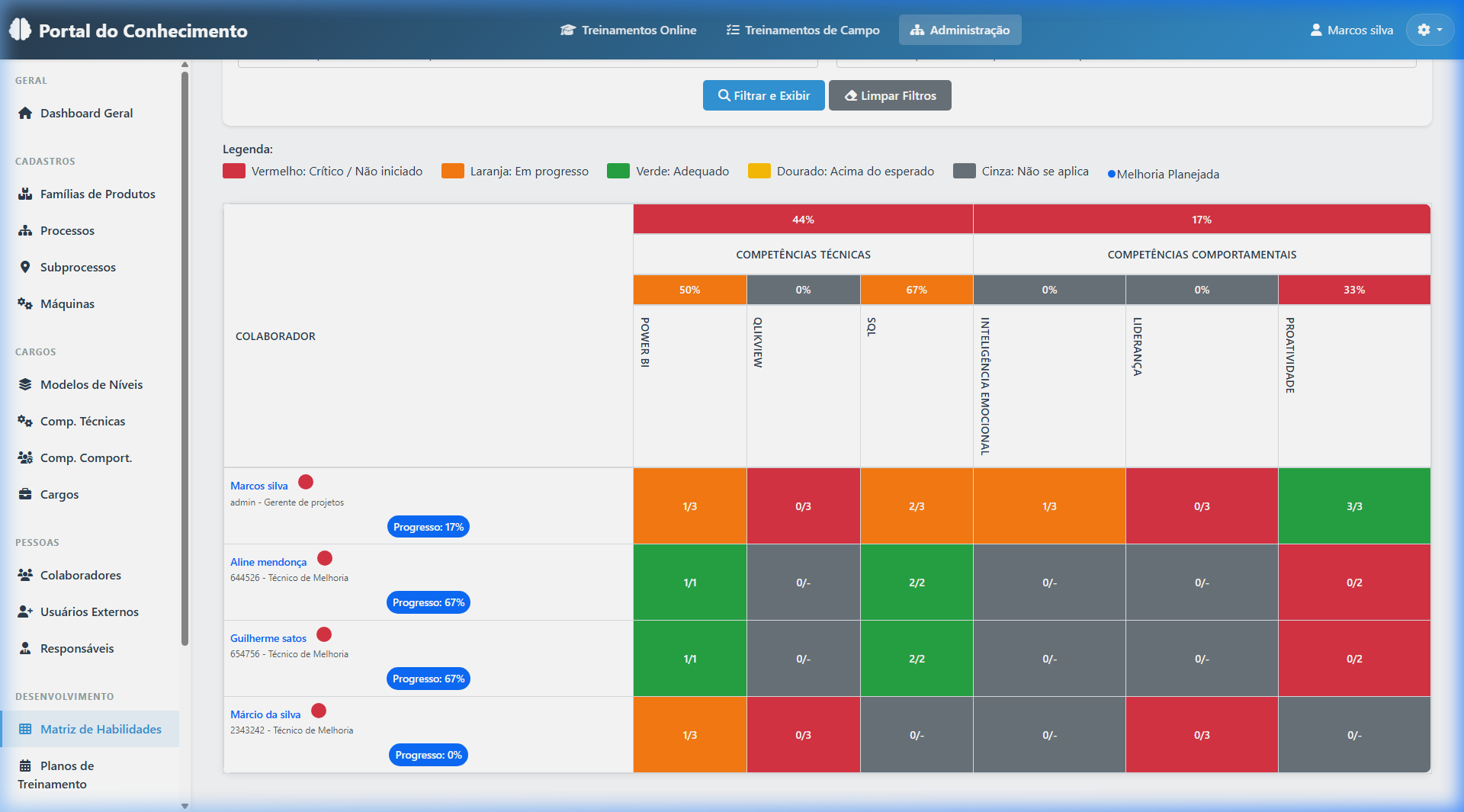Click the Máquinas gears icon
Screen dimensions: 1464x812
tap(25, 303)
